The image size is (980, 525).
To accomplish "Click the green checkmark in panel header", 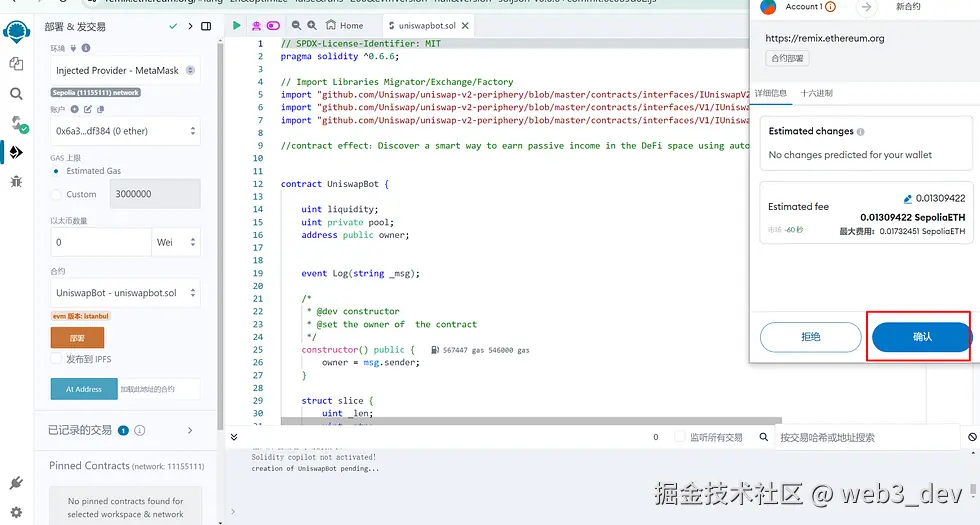I will click(173, 26).
